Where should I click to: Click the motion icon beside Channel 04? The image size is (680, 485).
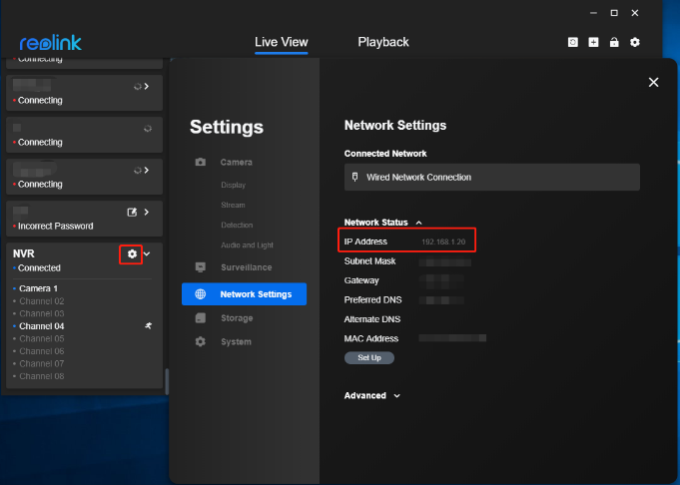click(147, 326)
